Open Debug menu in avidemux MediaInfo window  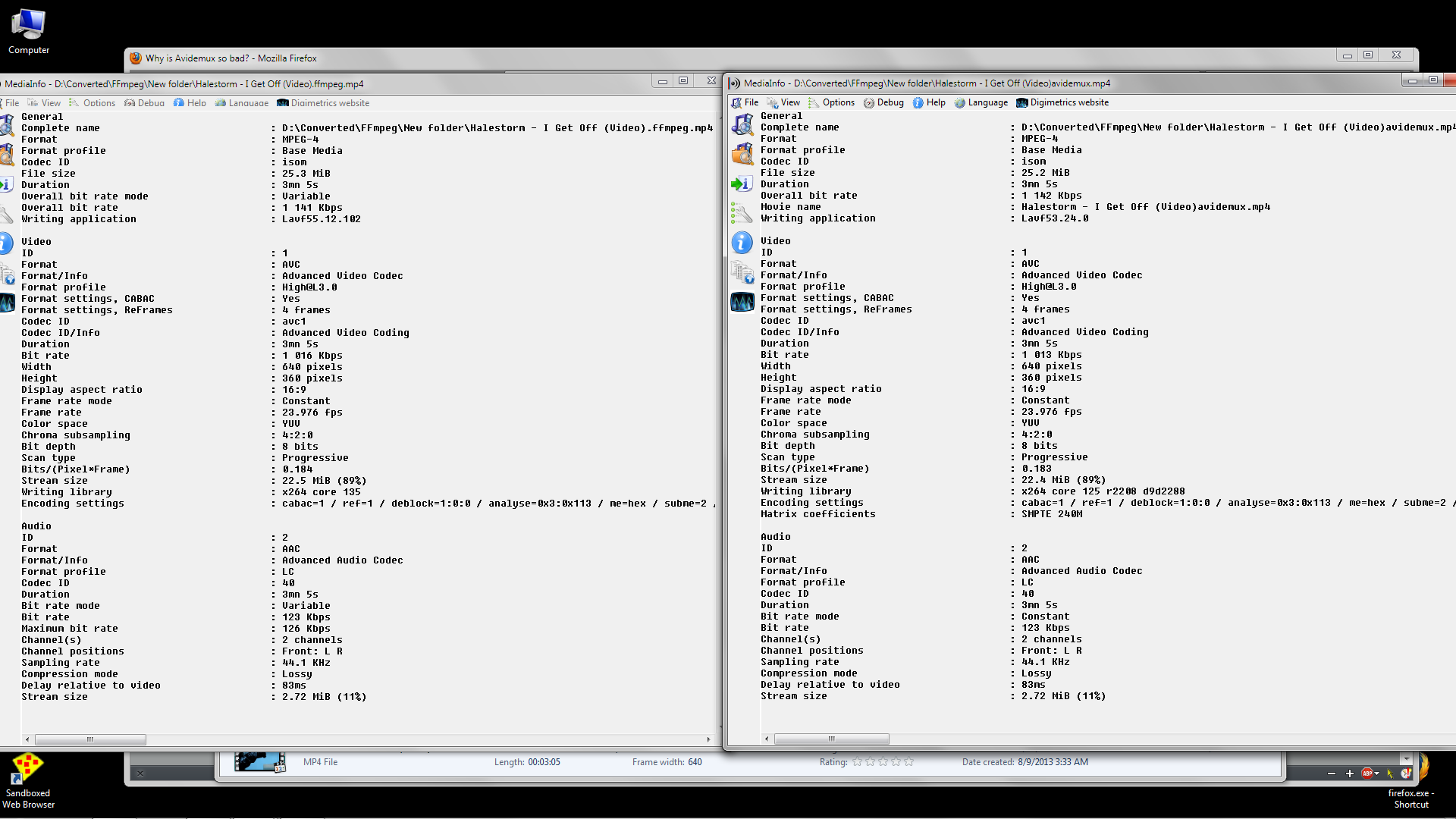coord(883,102)
